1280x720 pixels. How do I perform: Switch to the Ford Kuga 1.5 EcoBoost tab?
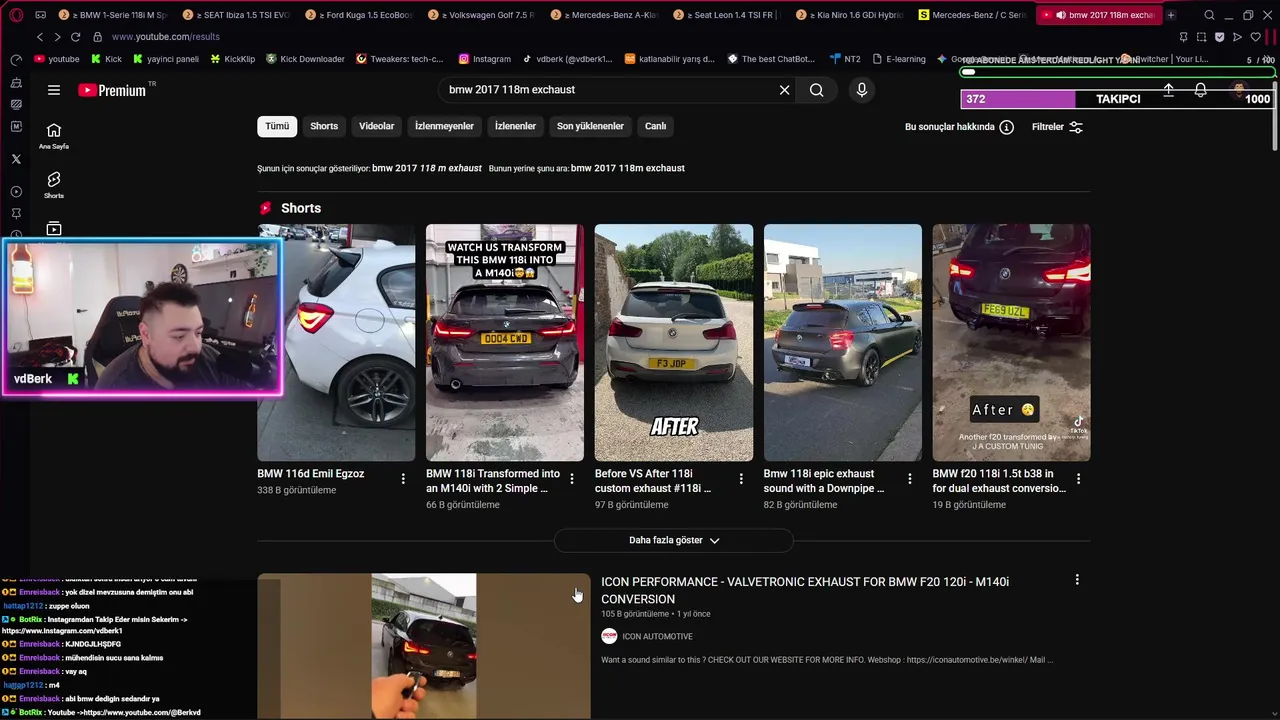(359, 15)
